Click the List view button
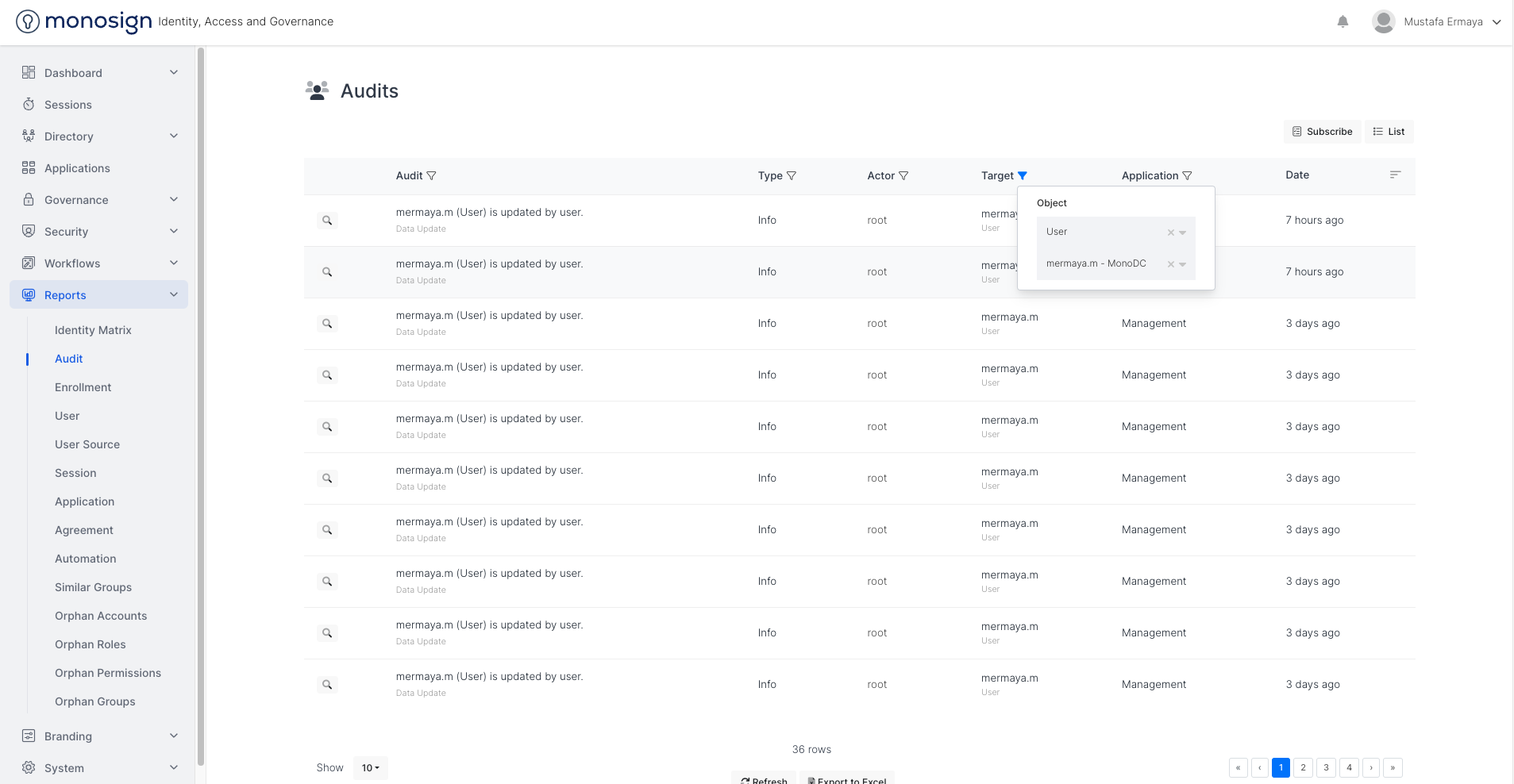The image size is (1514, 784). point(1389,132)
